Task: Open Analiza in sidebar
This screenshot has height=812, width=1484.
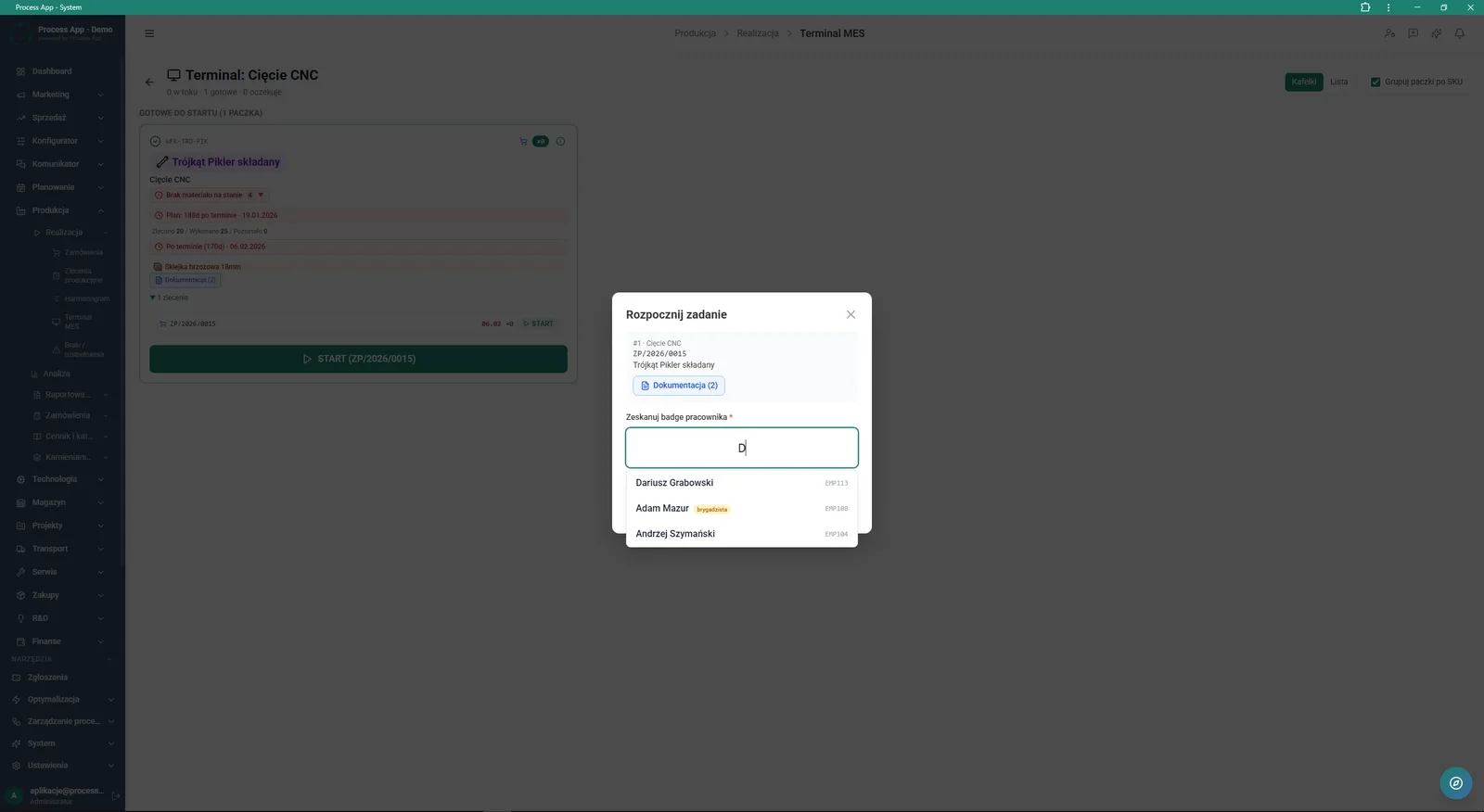Action: (x=57, y=374)
